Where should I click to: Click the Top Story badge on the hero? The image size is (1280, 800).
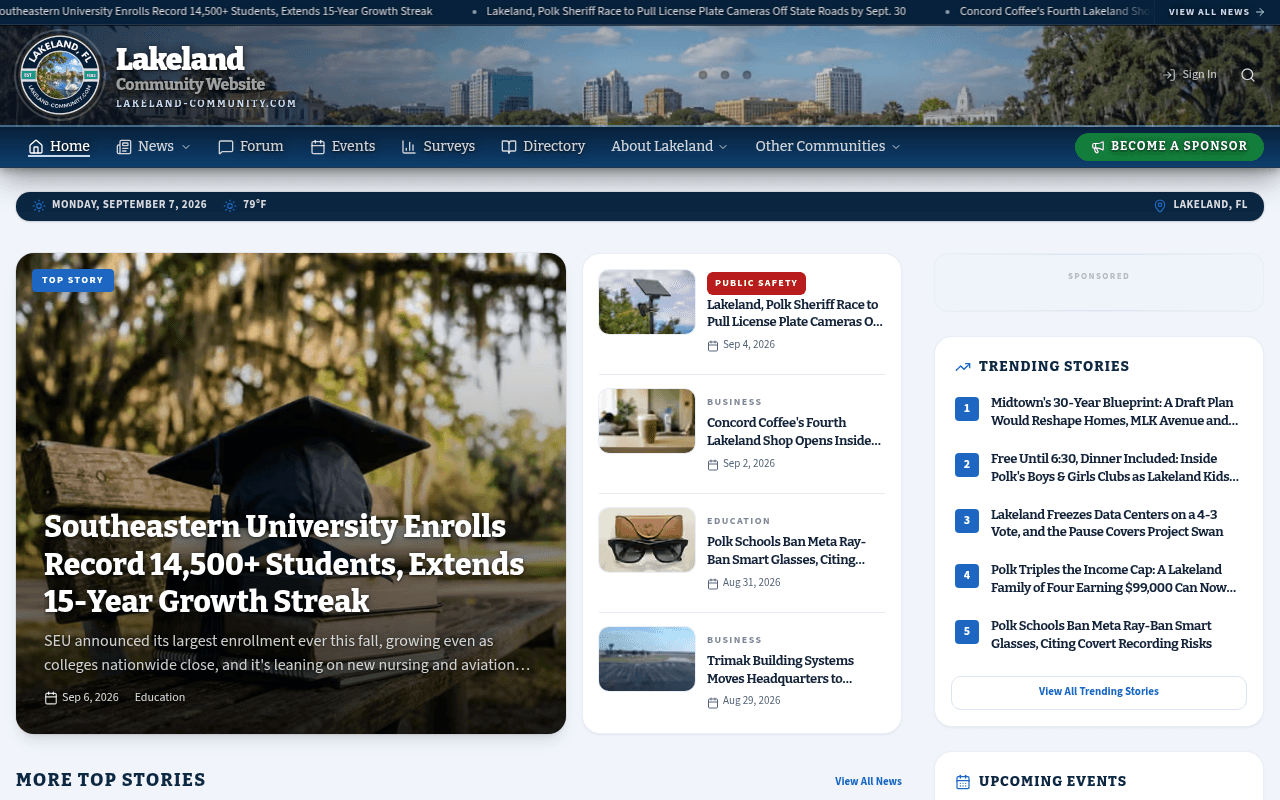73,280
